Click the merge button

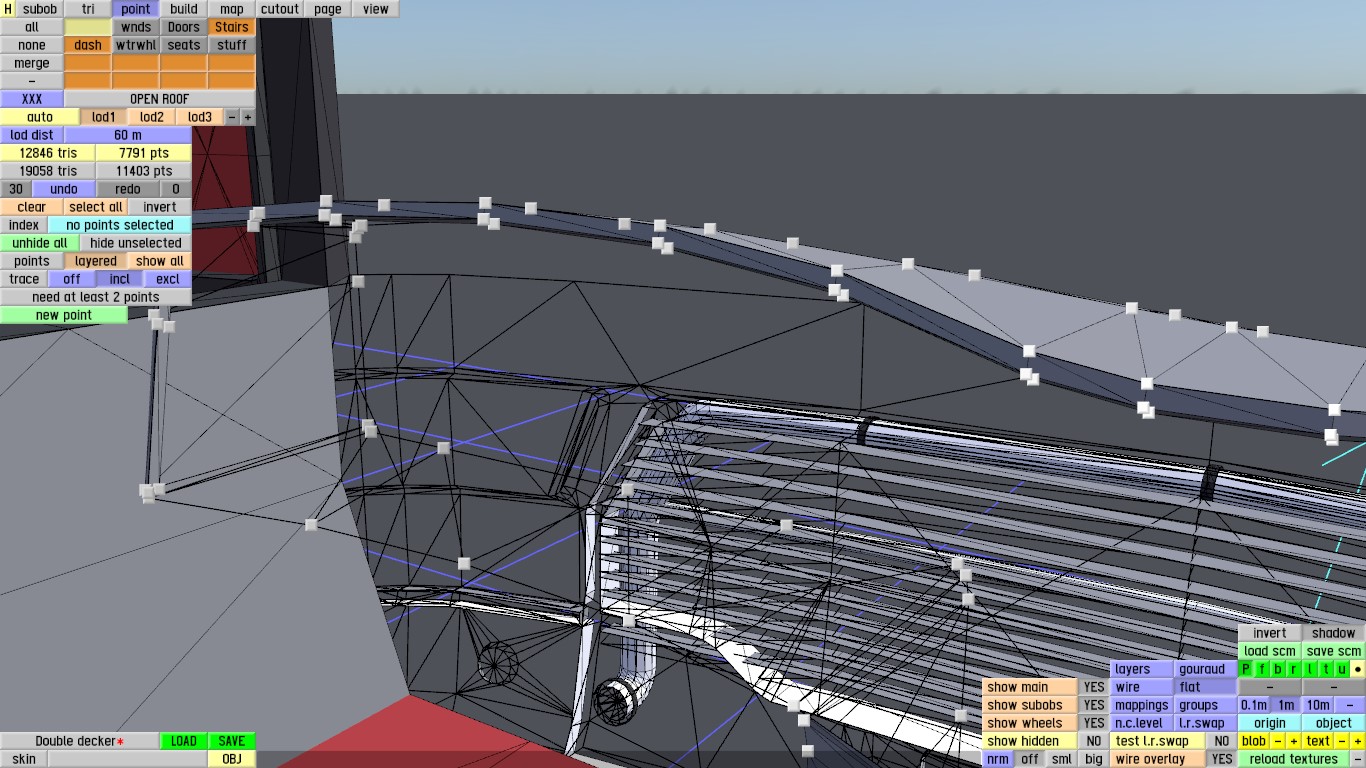click(x=32, y=63)
